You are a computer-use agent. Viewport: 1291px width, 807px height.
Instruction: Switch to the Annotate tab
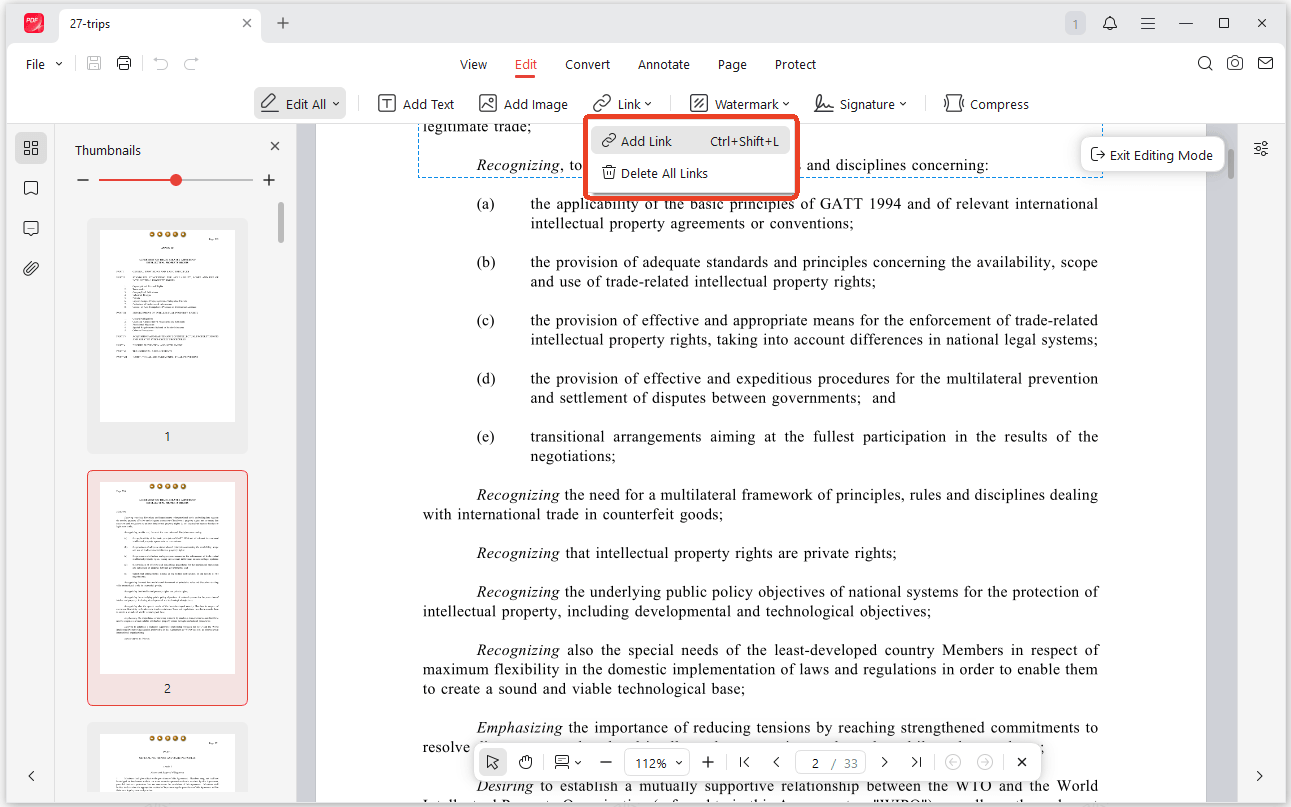click(664, 64)
